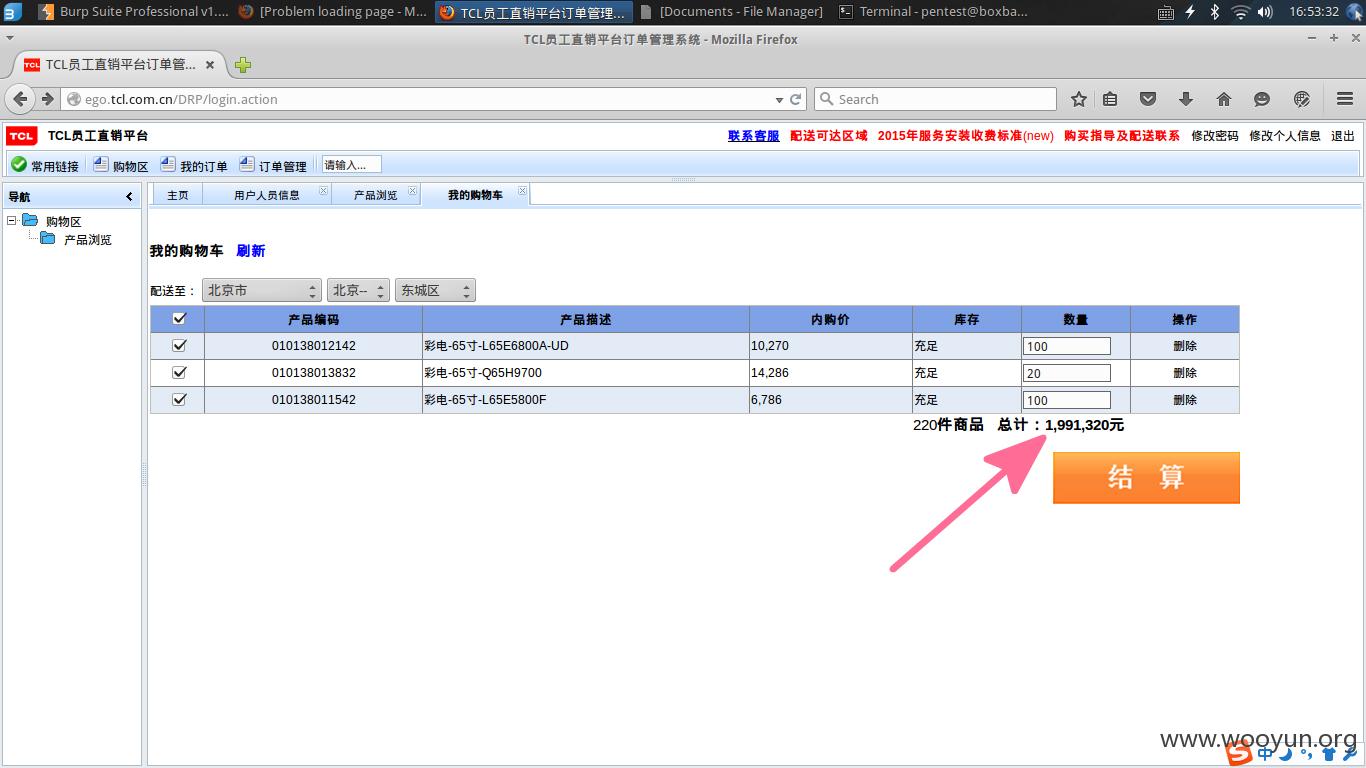Collapse the 导航 navigation panel
Image resolution: width=1366 pixels, height=768 pixels.
129,197
